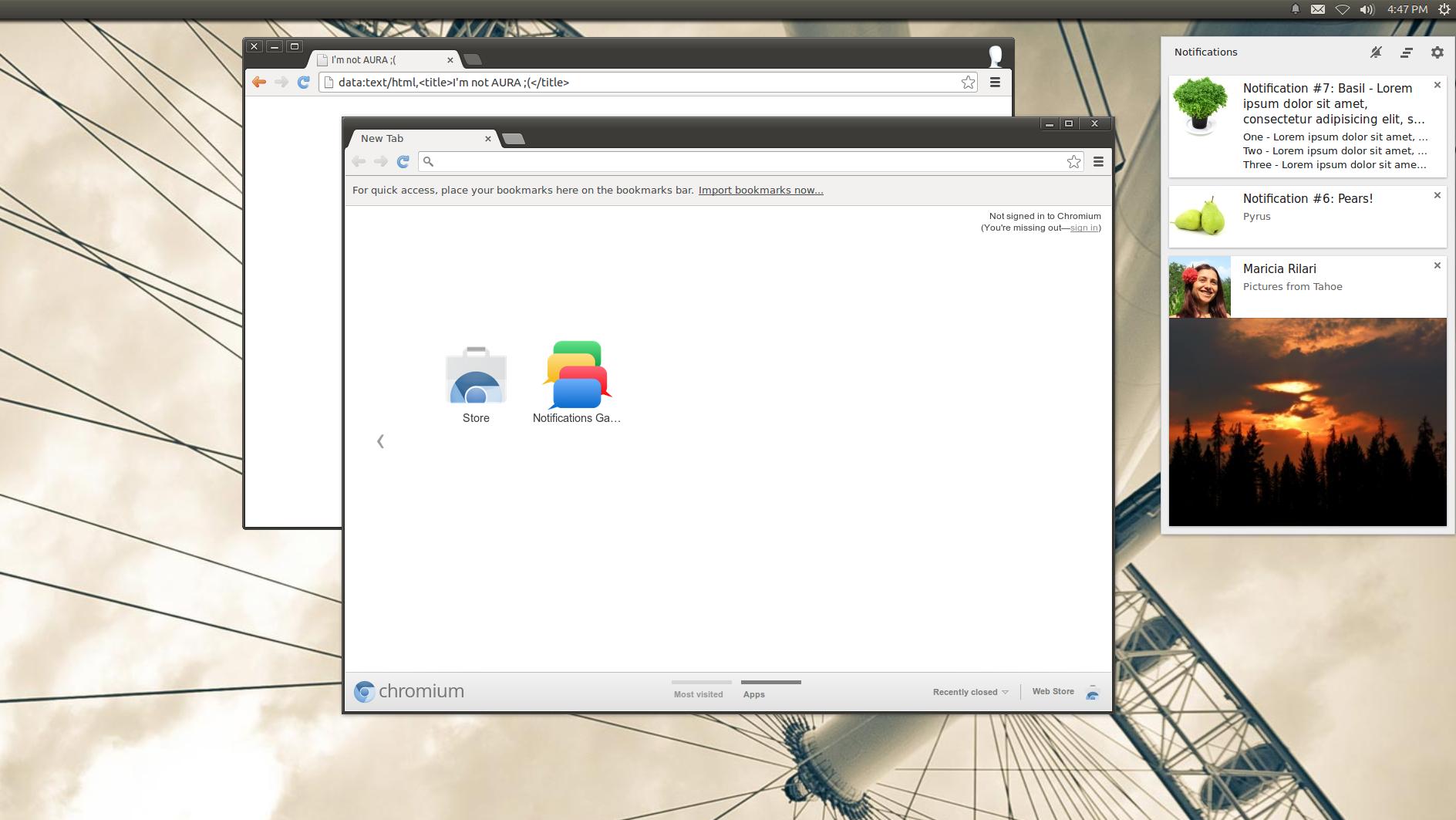Screen dimensions: 1456x820
Task: Click the reload button on the New Tab window
Action: point(402,161)
